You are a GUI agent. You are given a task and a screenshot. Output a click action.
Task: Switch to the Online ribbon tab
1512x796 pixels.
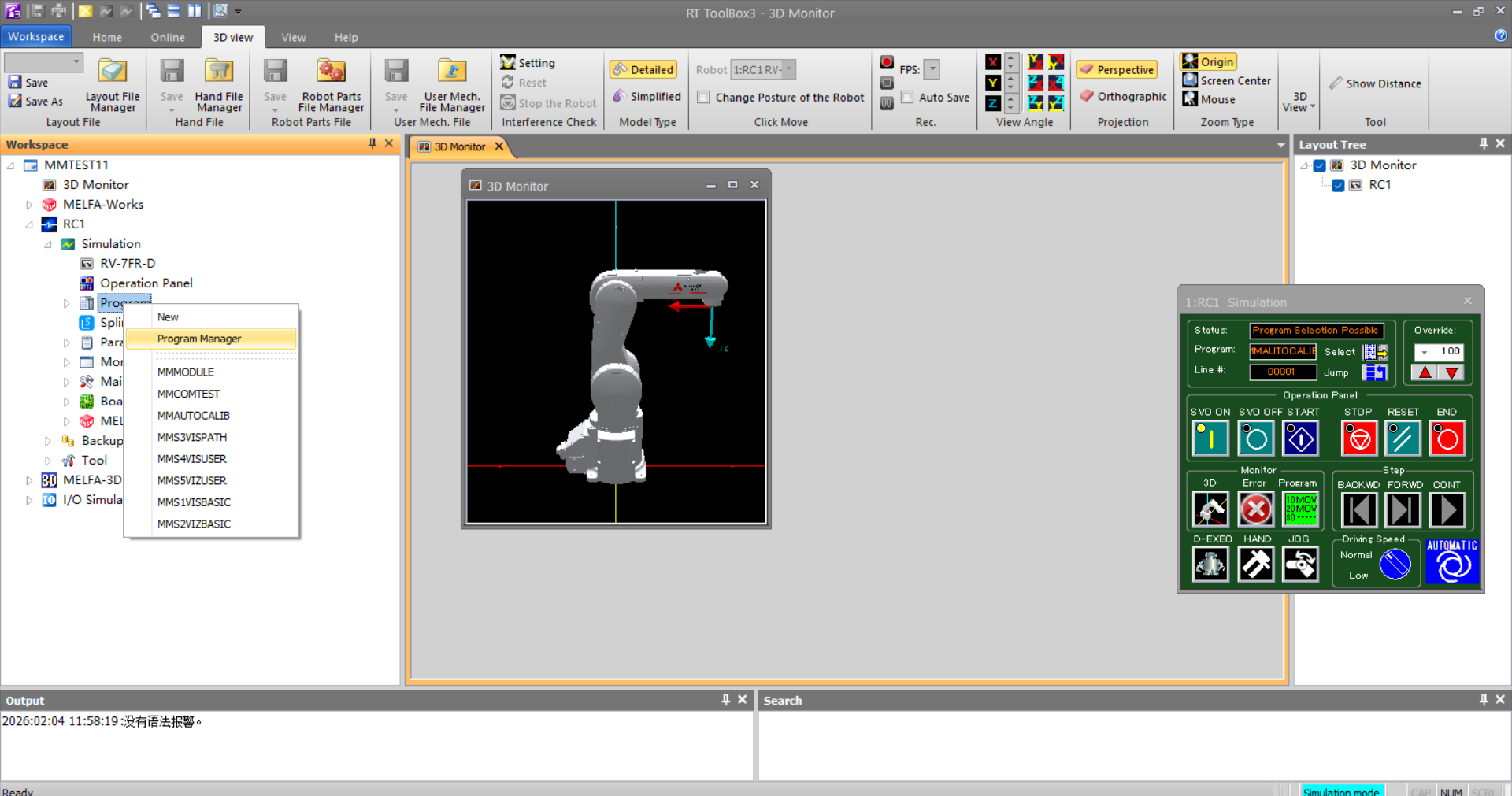(x=168, y=37)
